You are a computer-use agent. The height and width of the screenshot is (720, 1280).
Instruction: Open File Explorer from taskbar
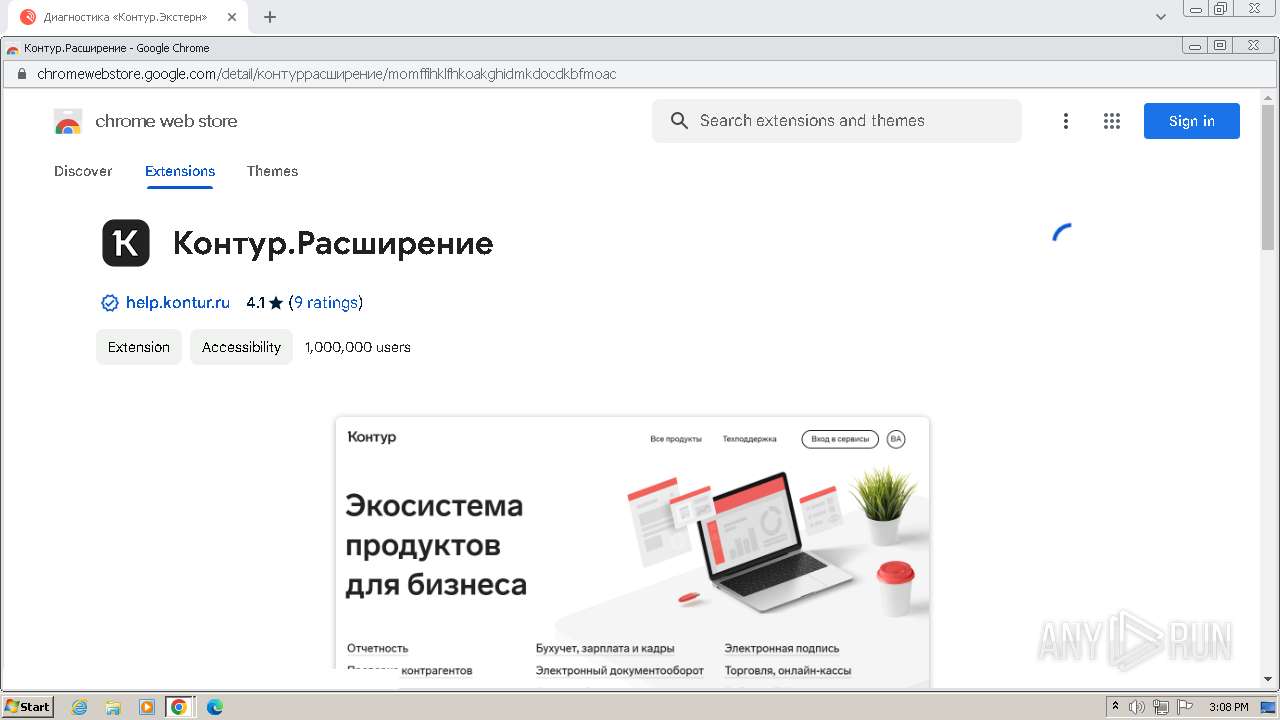(x=113, y=707)
